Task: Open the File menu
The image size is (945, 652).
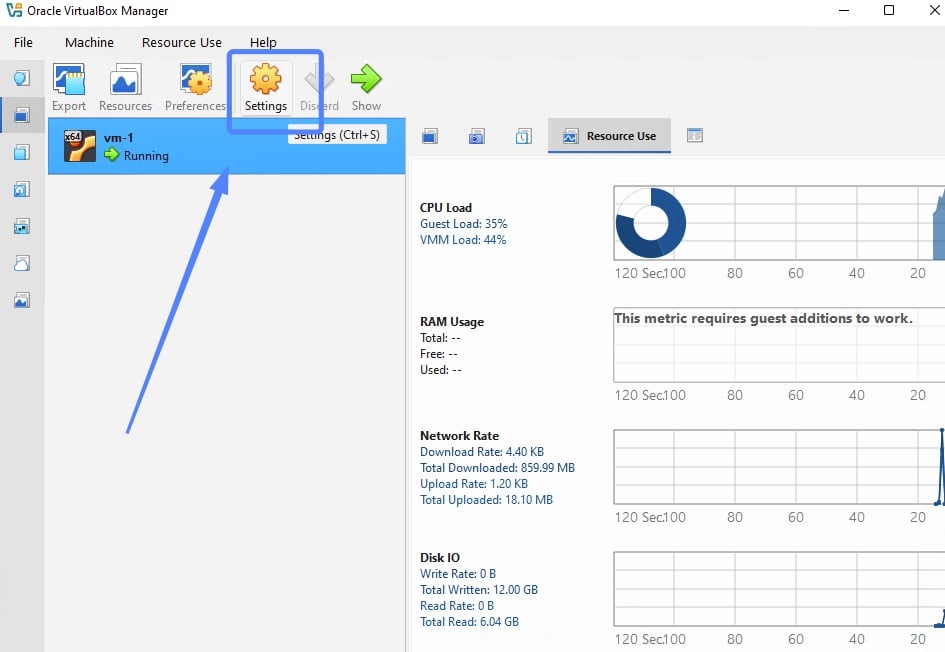Action: point(24,42)
